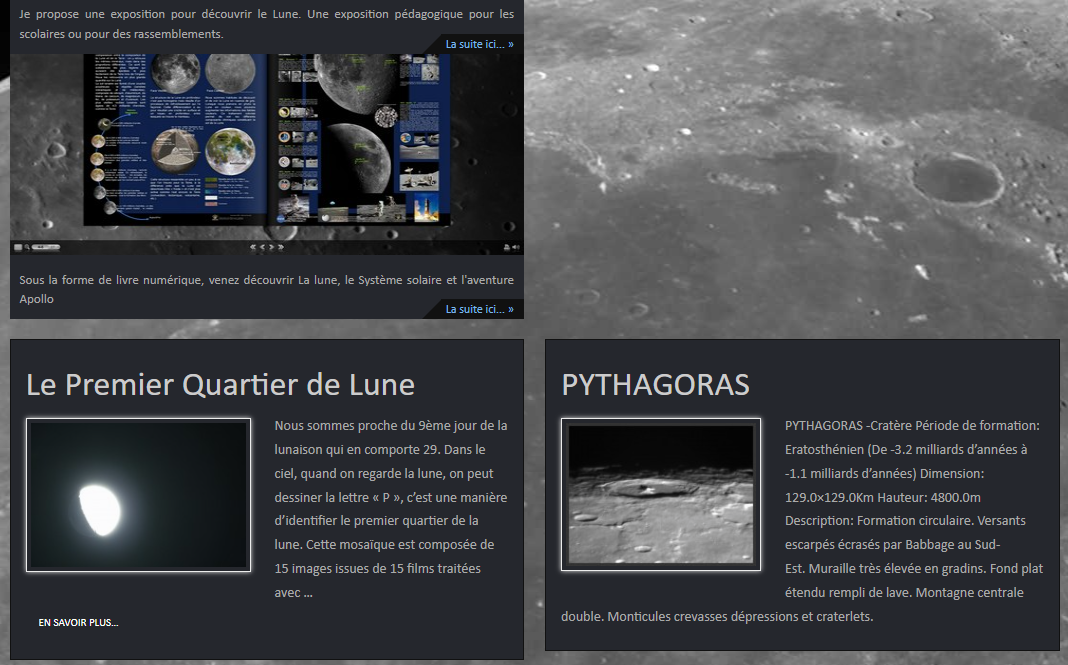The image size is (1068, 665).
Task: Open upper "La suite ici... »" exposition link
Action: (479, 44)
